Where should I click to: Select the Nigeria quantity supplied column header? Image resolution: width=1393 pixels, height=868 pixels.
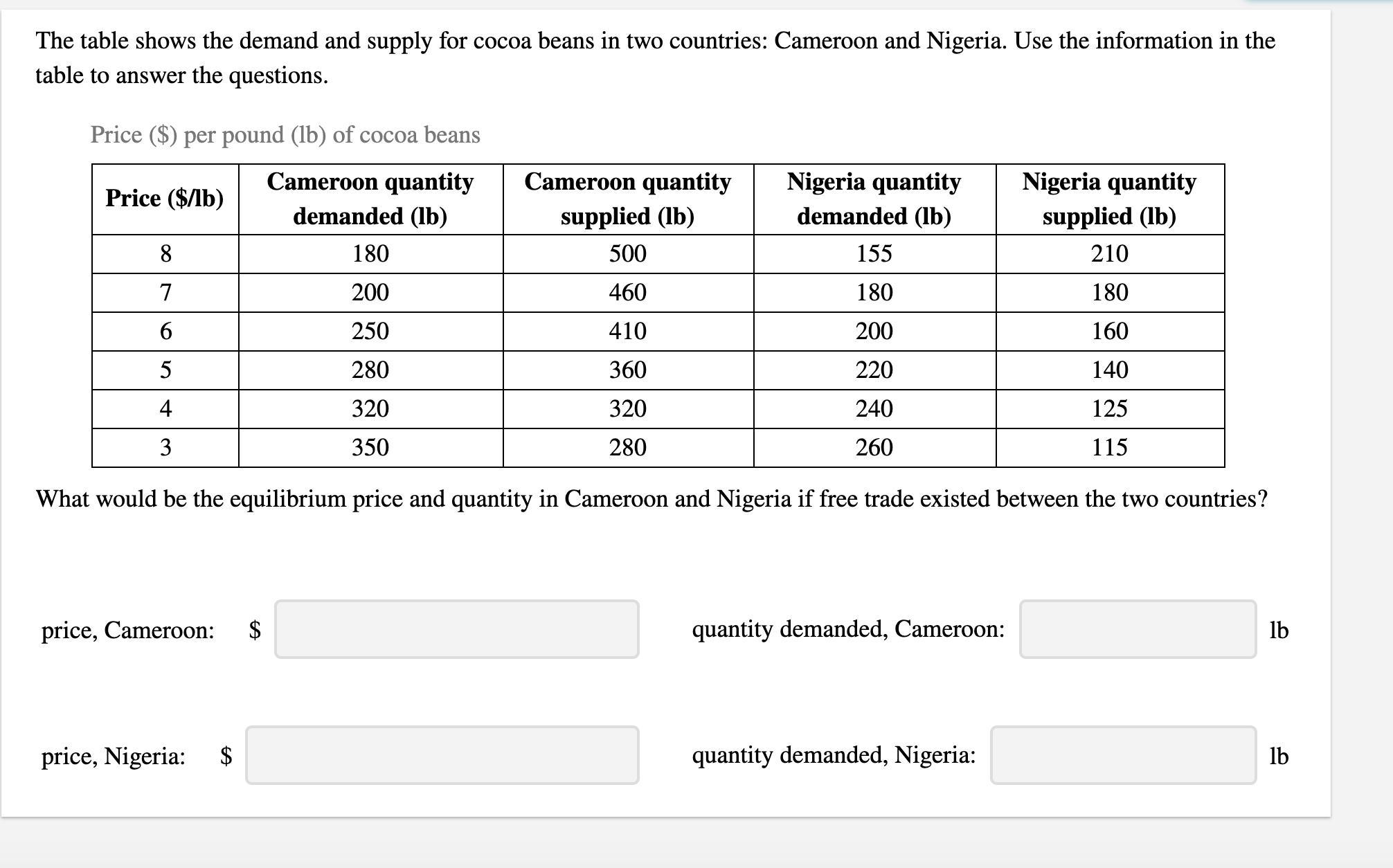point(1110,199)
